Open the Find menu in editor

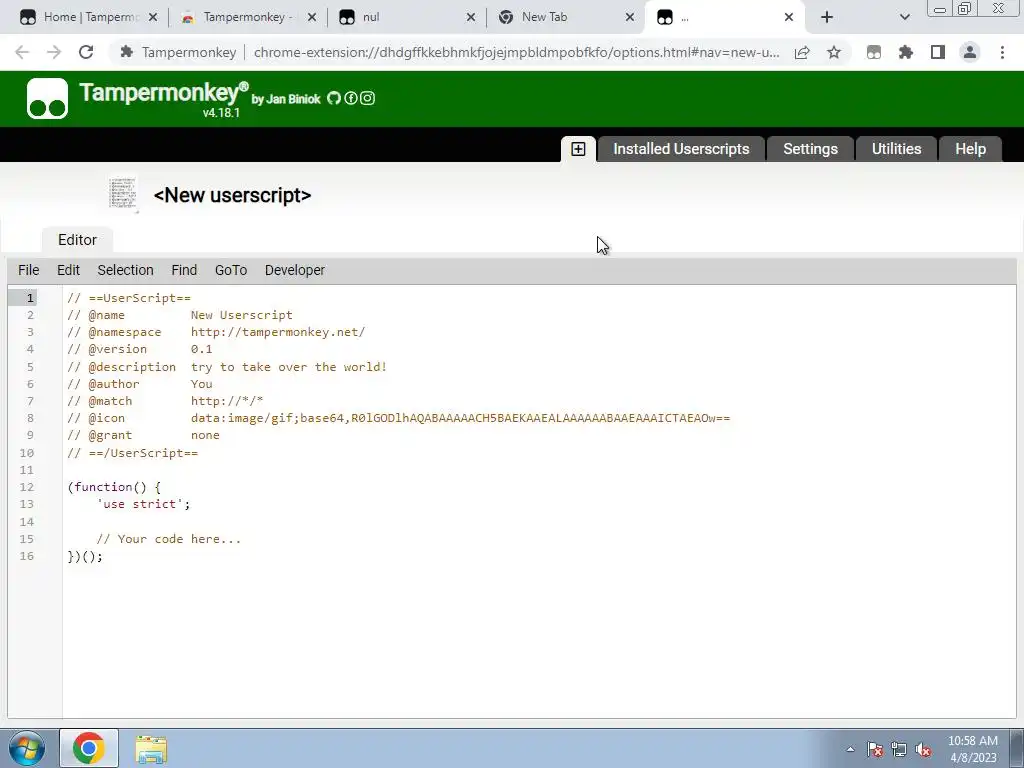pyautogui.click(x=184, y=270)
